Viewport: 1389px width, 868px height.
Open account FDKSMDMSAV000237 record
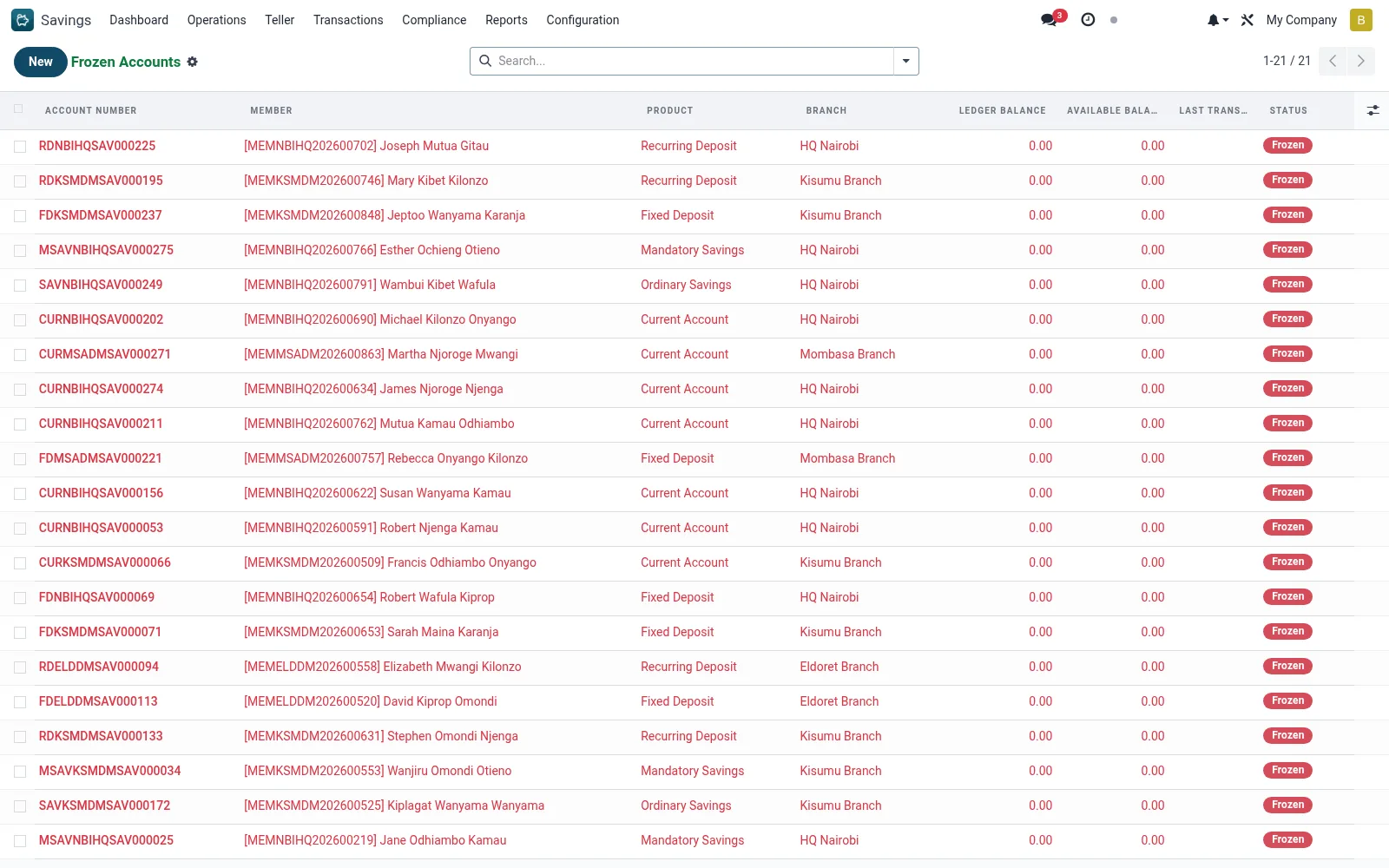pyautogui.click(x=101, y=215)
